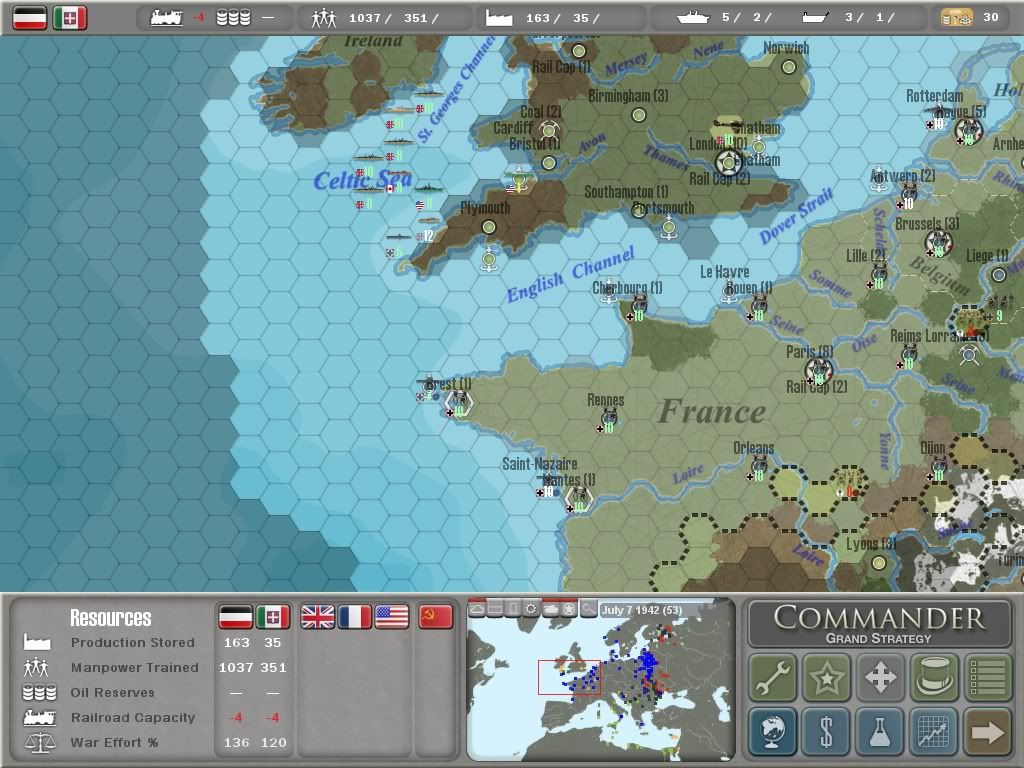Click the Italian flag in top bar
Viewport: 1024px width, 768px height.
pos(70,18)
